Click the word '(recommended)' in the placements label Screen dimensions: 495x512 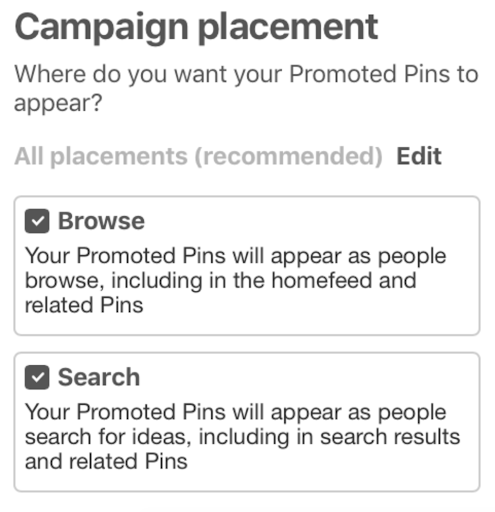pos(289,156)
